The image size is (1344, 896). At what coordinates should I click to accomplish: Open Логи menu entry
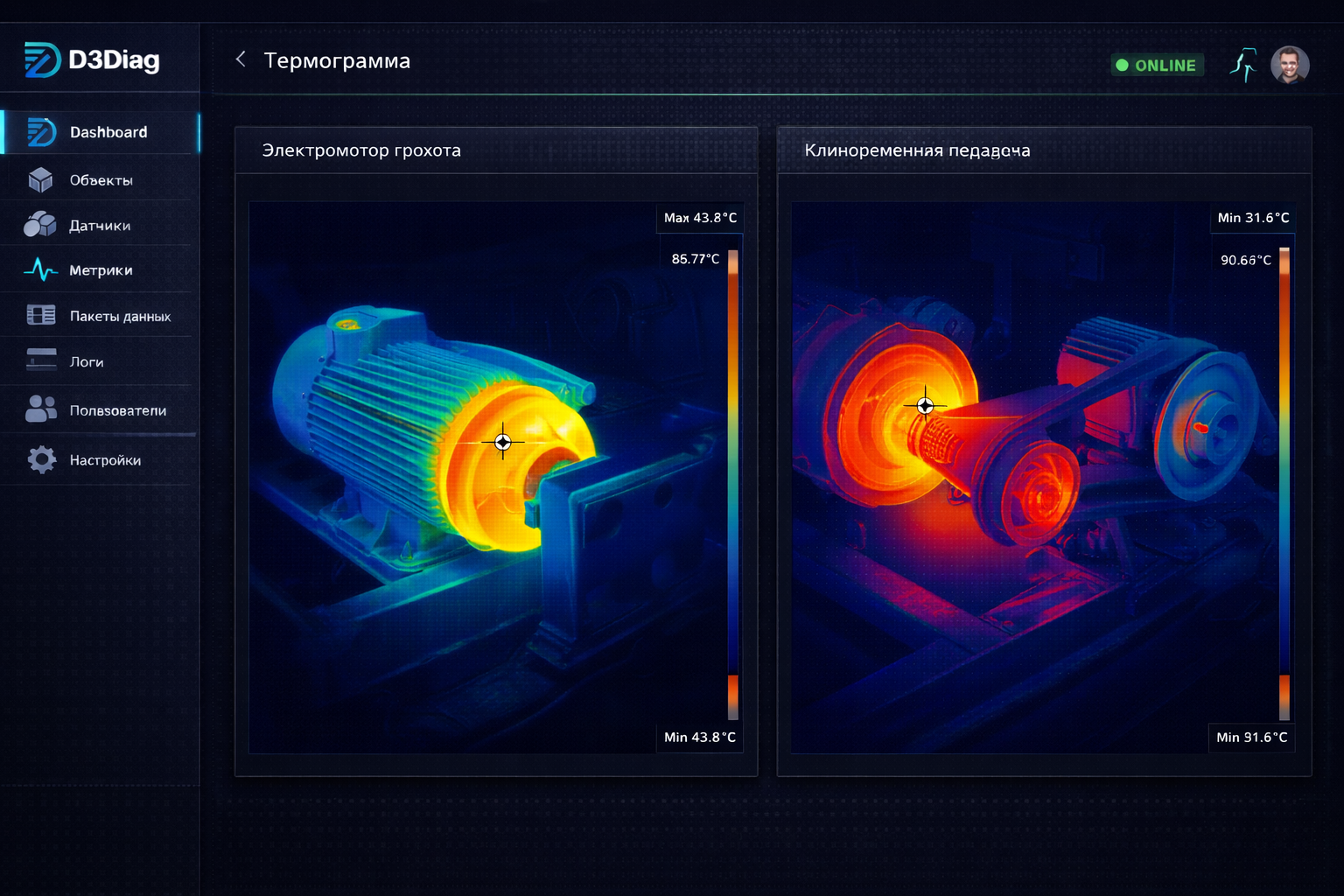pyautogui.click(x=101, y=360)
